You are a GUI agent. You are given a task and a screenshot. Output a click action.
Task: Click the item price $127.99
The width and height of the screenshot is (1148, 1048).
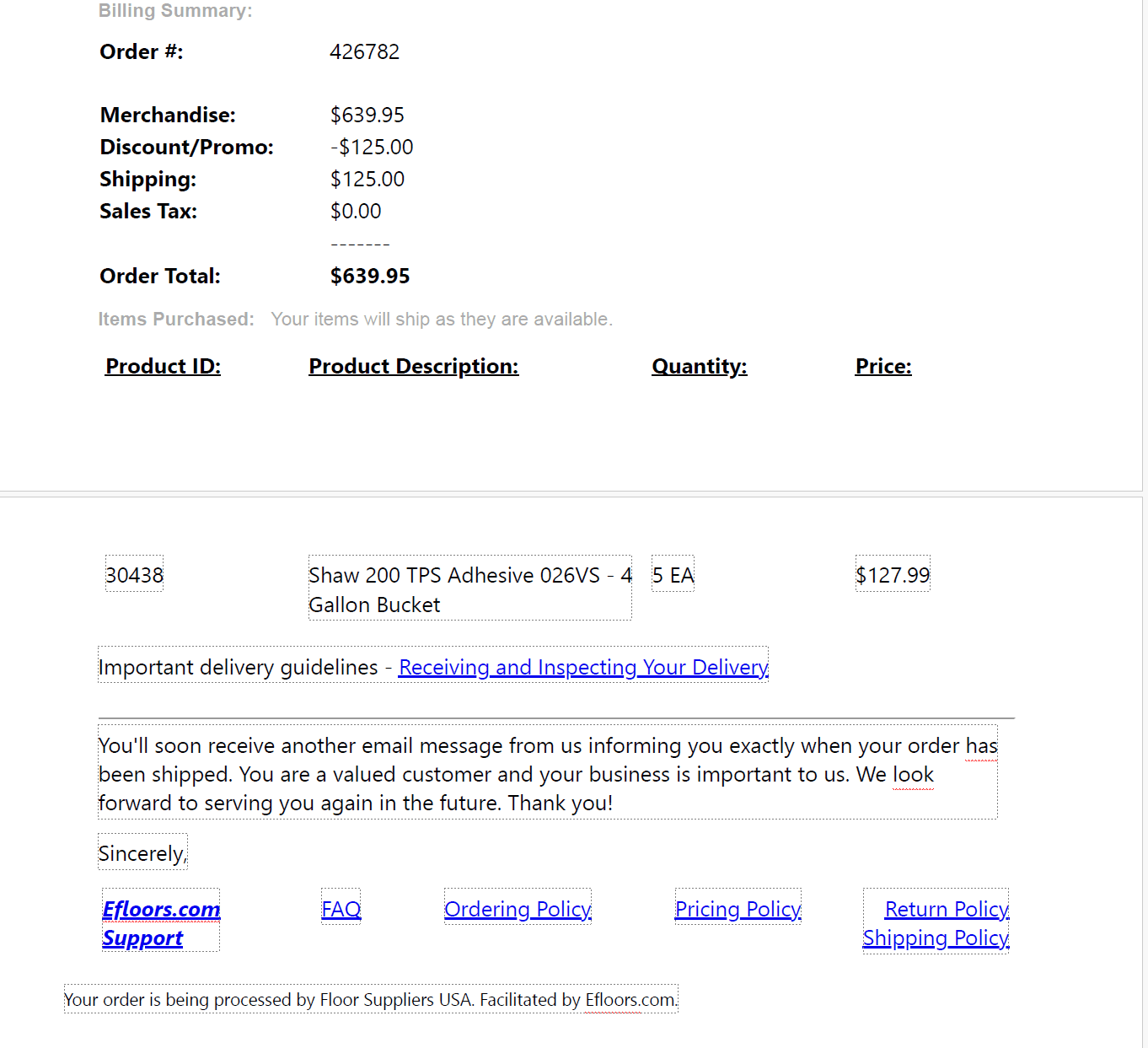pyautogui.click(x=893, y=575)
